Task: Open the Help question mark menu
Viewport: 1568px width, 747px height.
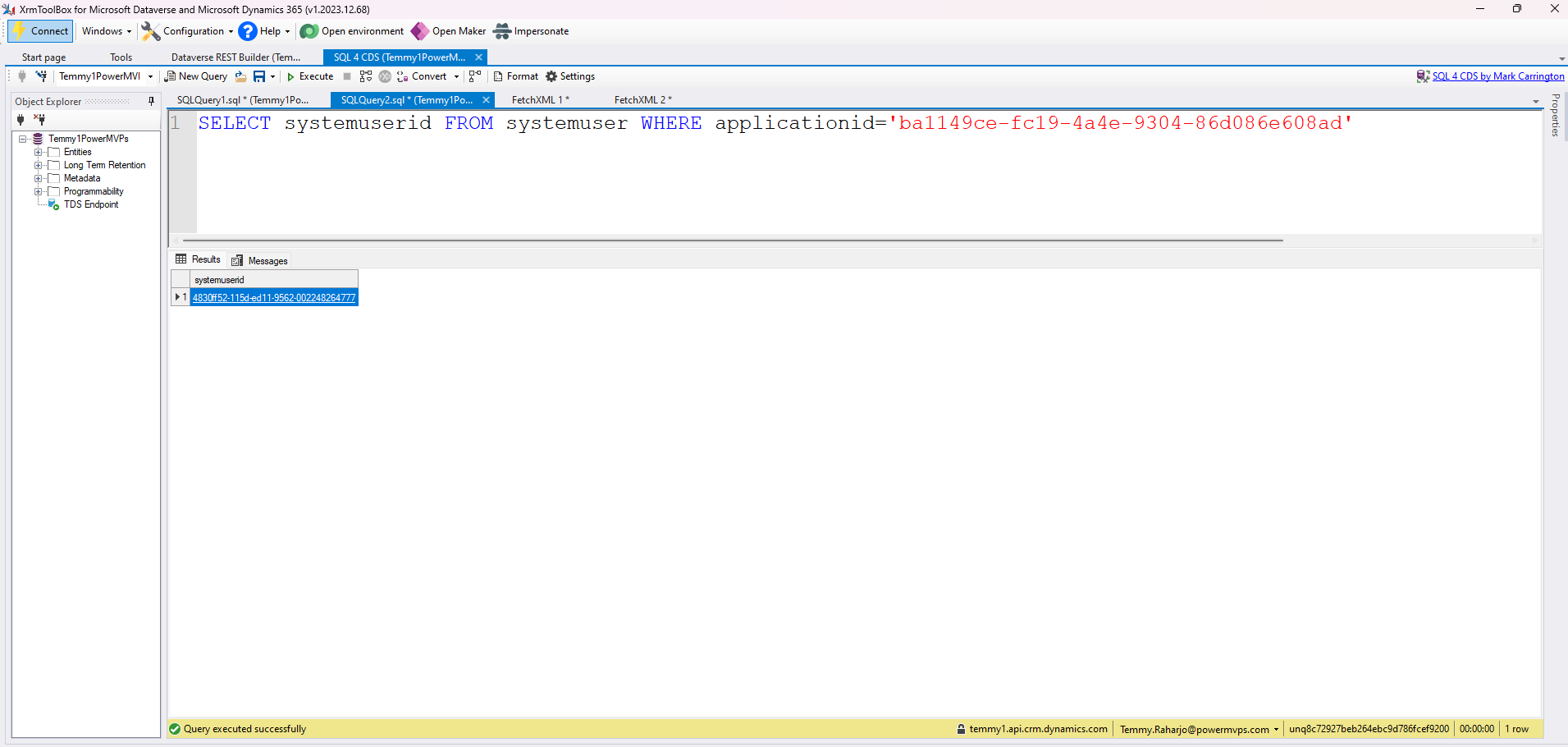Action: (x=264, y=31)
